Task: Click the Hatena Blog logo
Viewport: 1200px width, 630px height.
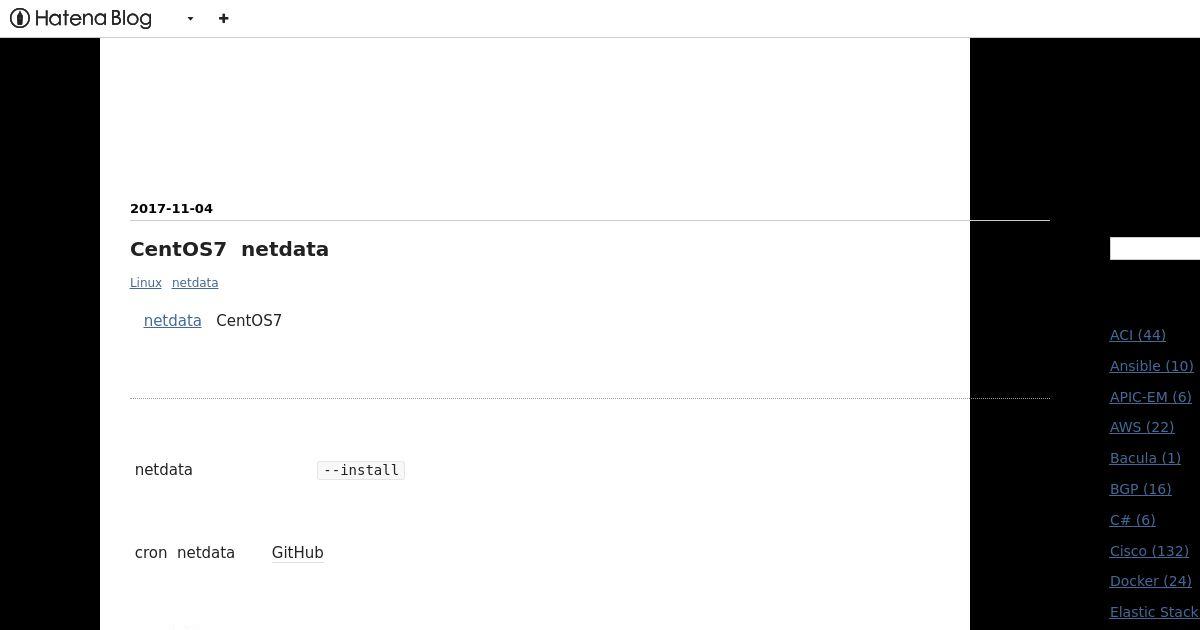Action: (81, 18)
